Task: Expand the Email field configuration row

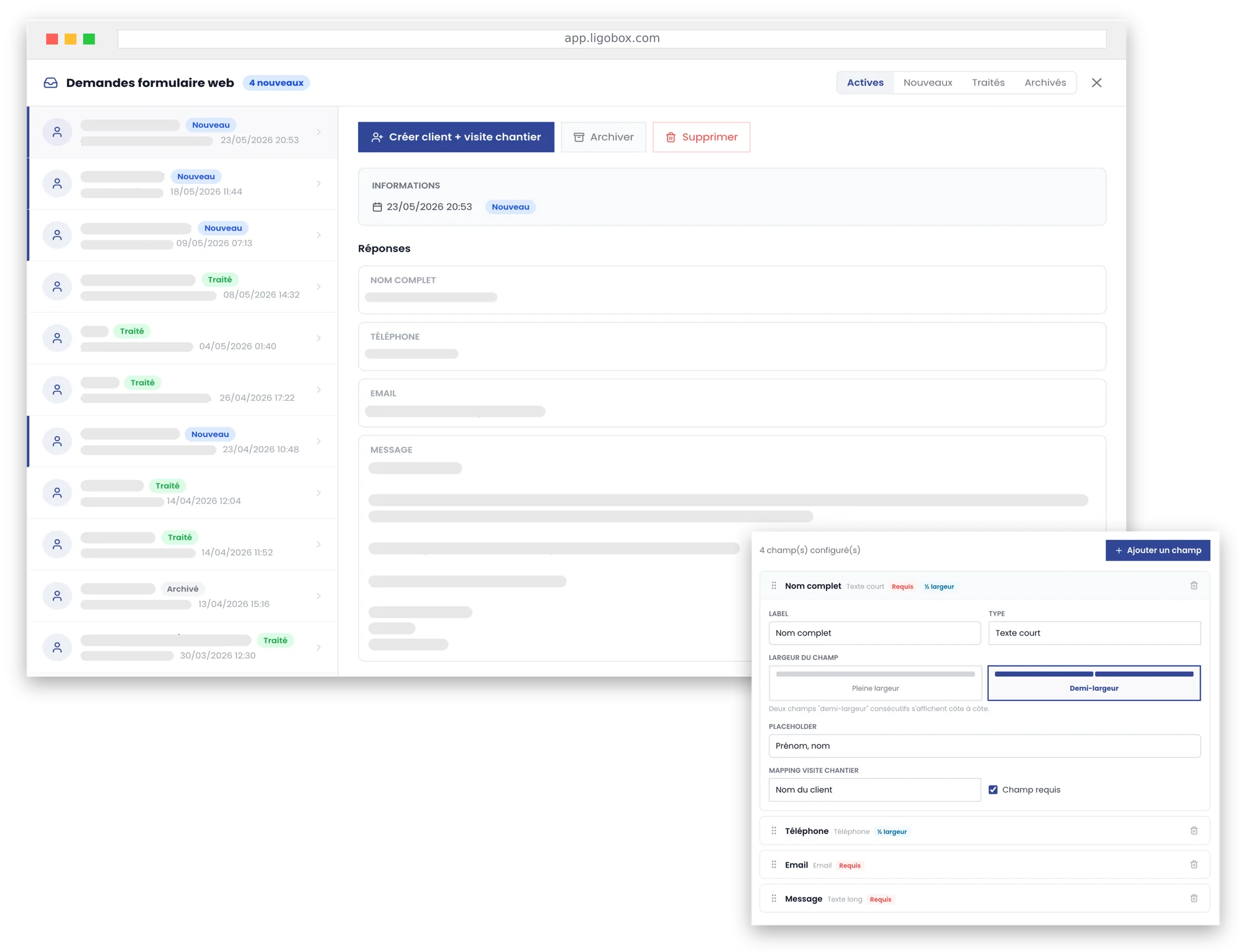Action: click(x=984, y=864)
